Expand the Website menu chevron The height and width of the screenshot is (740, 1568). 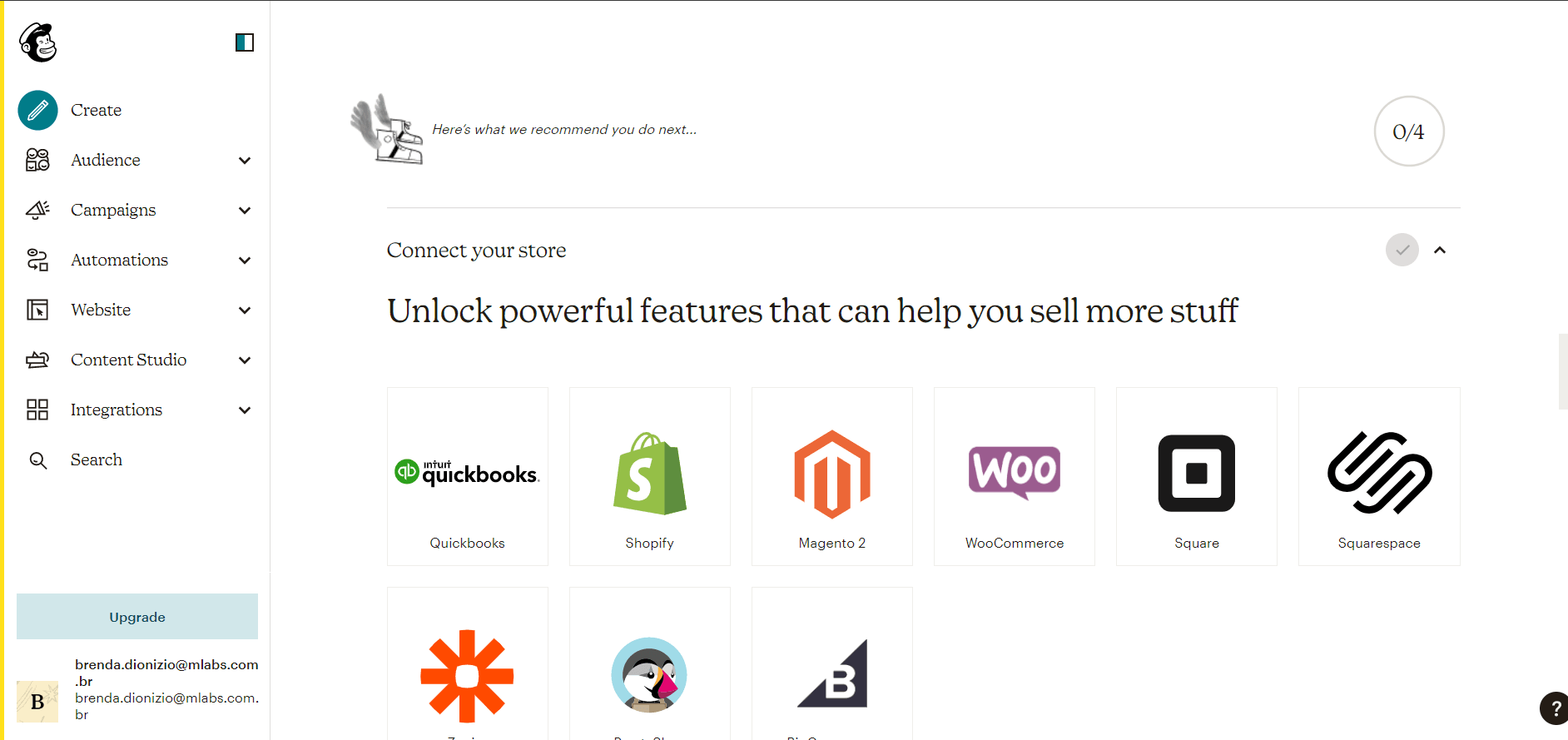pos(245,310)
